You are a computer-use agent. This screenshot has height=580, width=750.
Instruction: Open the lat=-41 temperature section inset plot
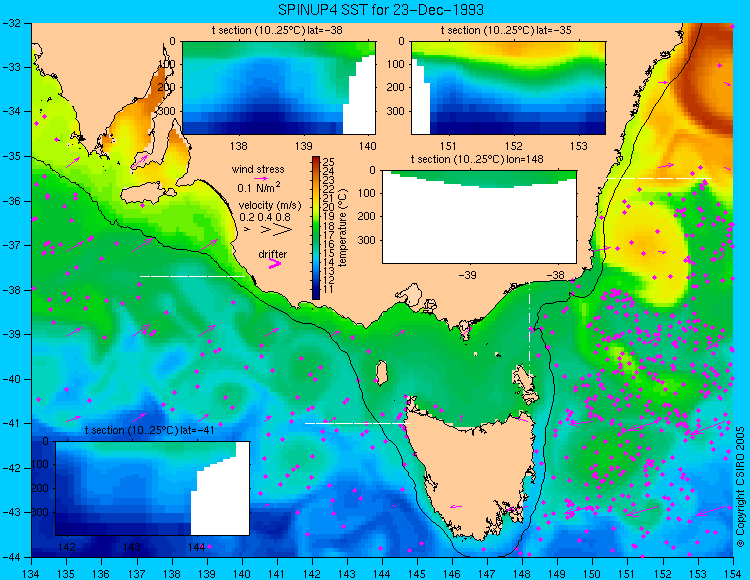pyautogui.click(x=153, y=488)
